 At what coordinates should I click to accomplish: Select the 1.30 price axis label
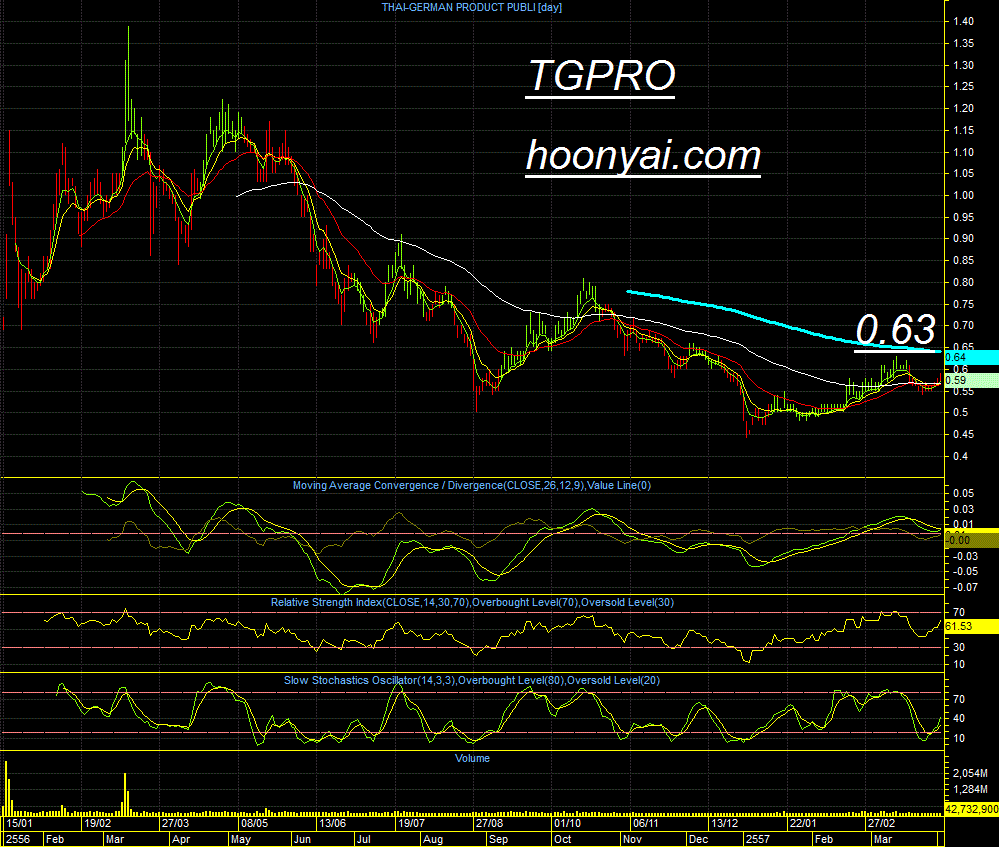point(963,66)
